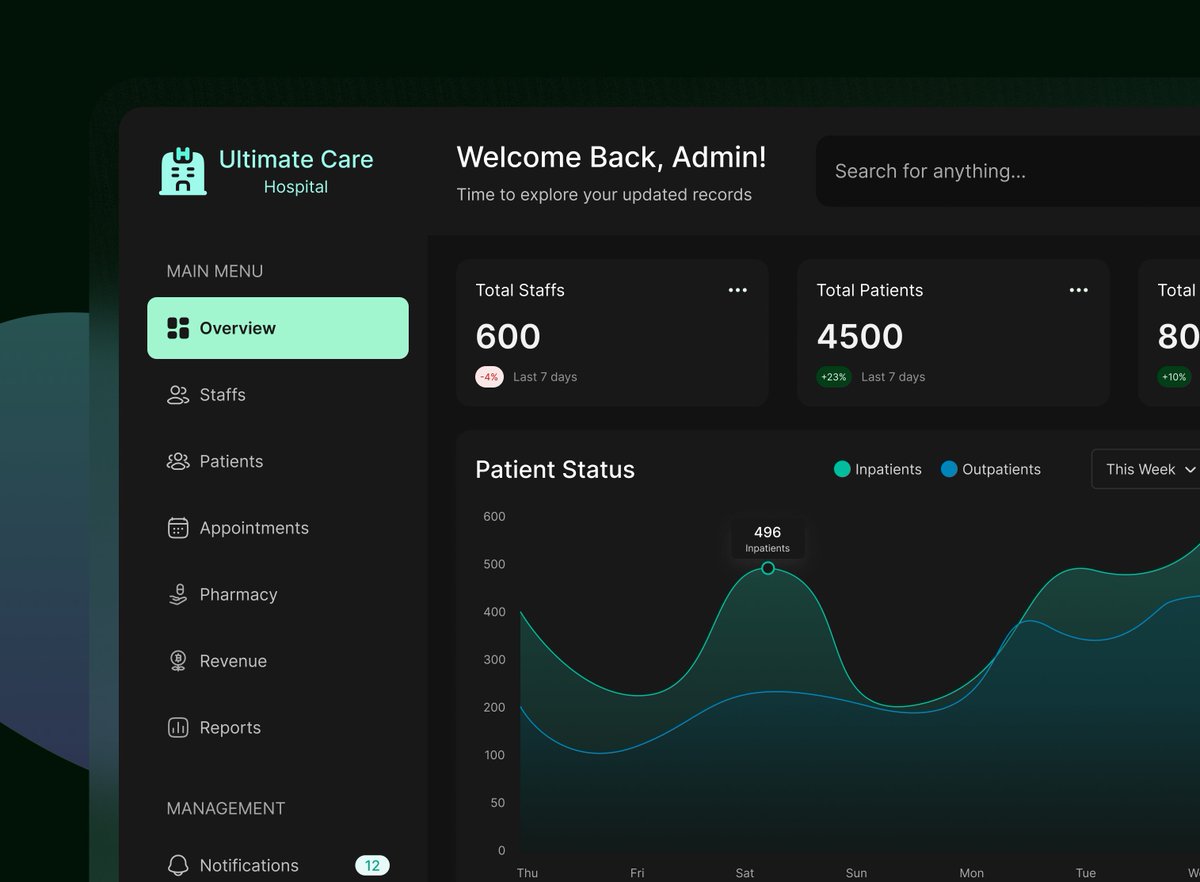The height and width of the screenshot is (882, 1200).
Task: Click the Overview grid icon
Action: (178, 328)
